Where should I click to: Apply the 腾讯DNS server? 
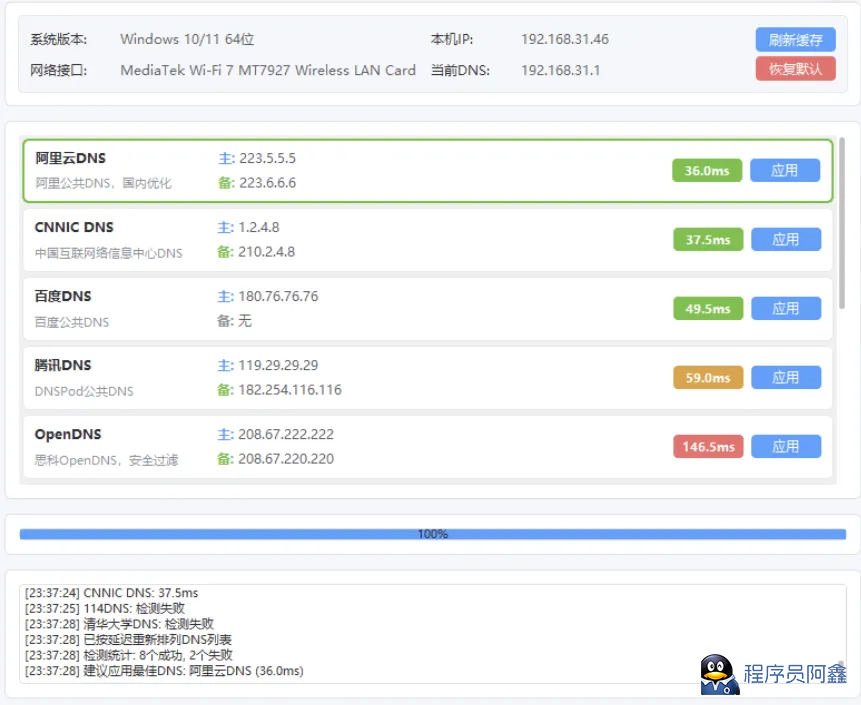tap(785, 378)
